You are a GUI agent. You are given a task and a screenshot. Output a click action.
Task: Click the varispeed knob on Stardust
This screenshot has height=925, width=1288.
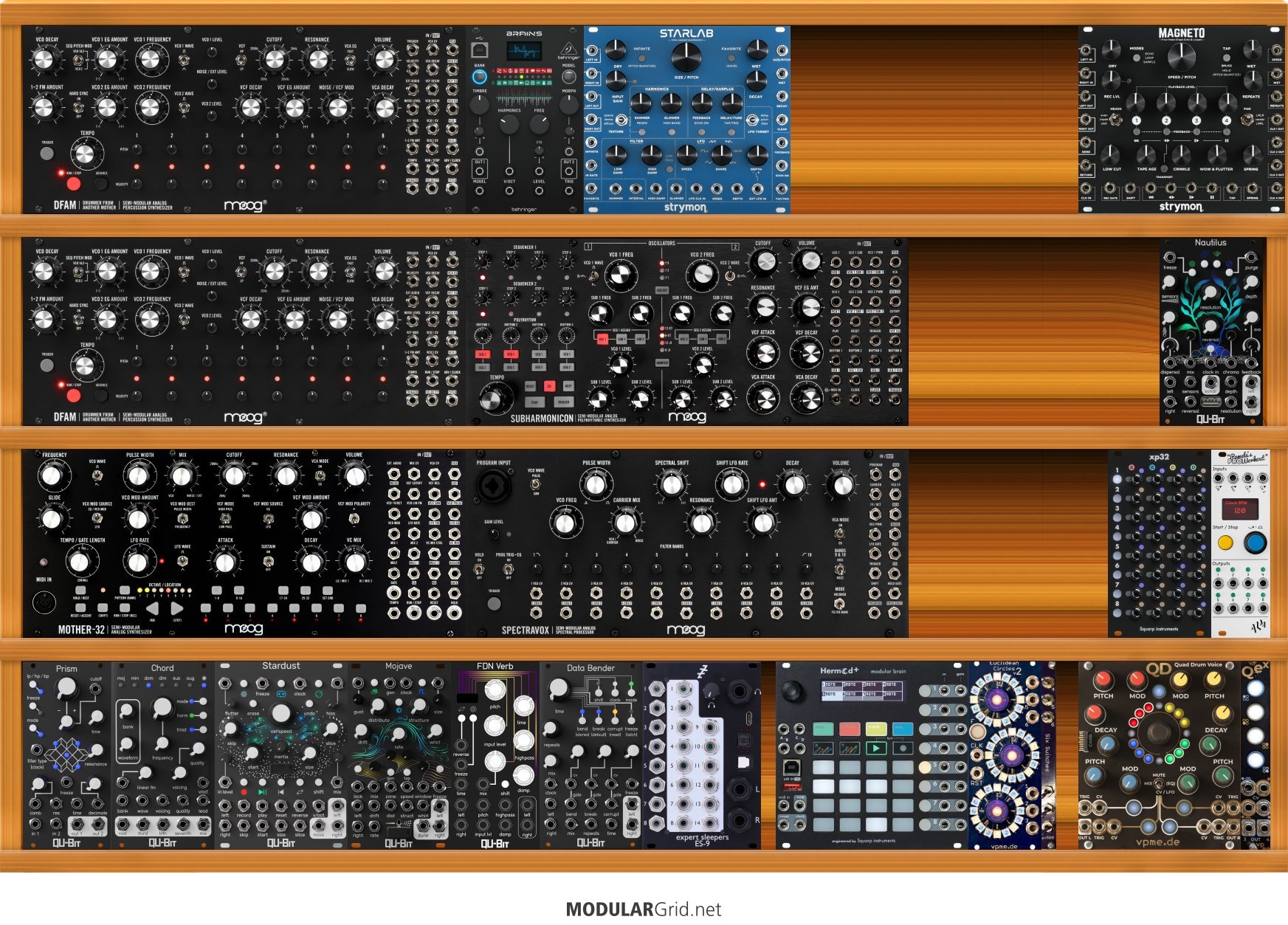(x=281, y=713)
